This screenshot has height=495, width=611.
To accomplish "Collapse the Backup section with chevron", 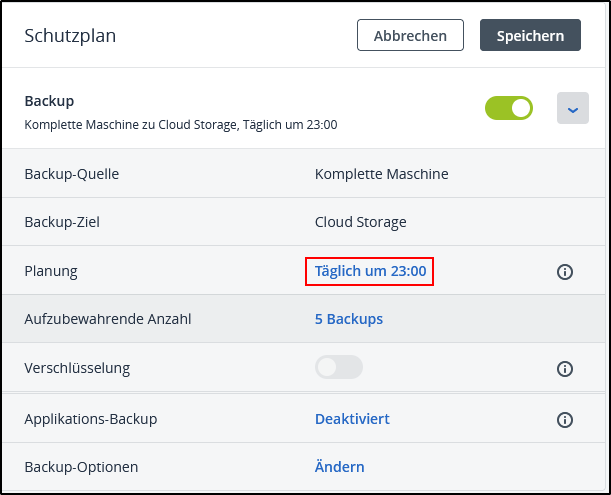I will pyautogui.click(x=573, y=108).
